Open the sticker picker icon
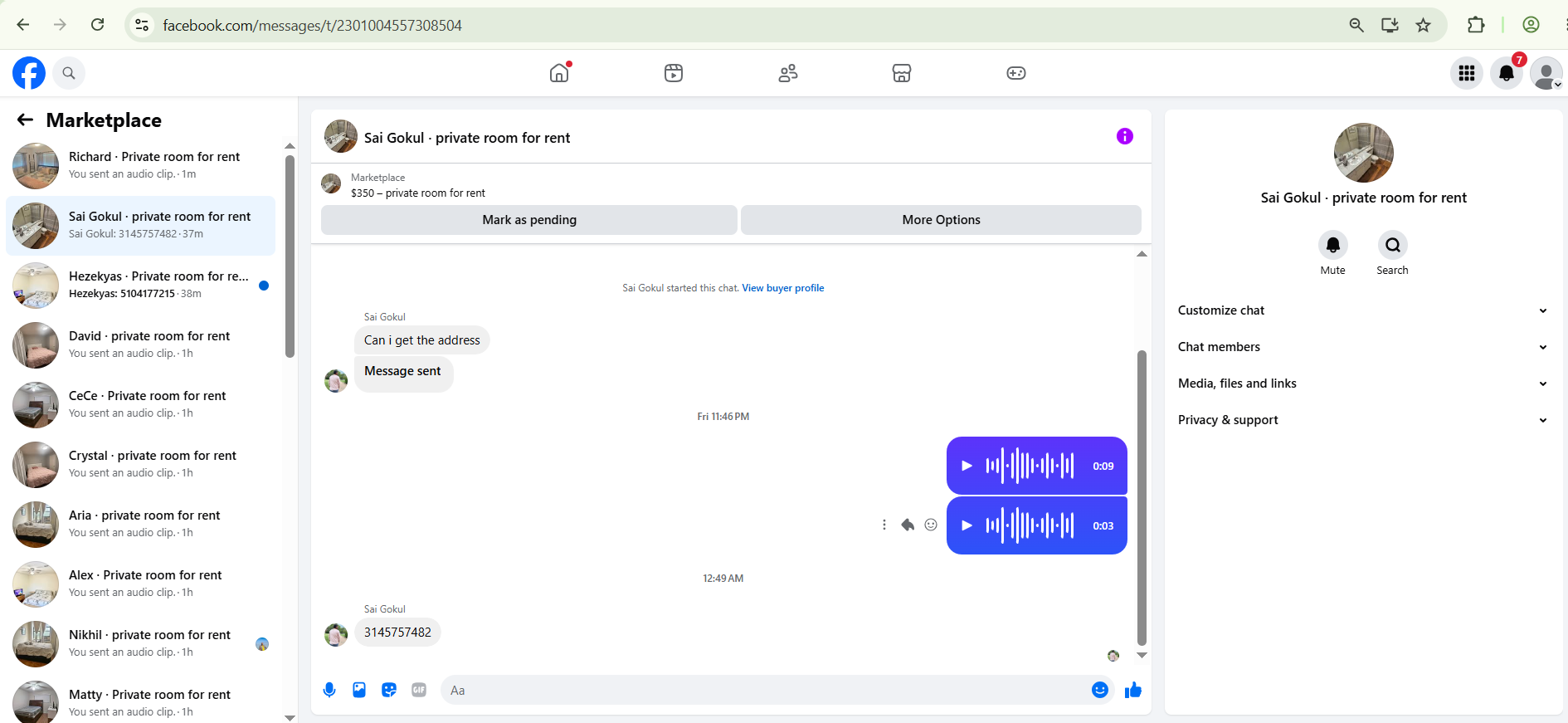Screen dimensions: 1568x723 (389, 690)
